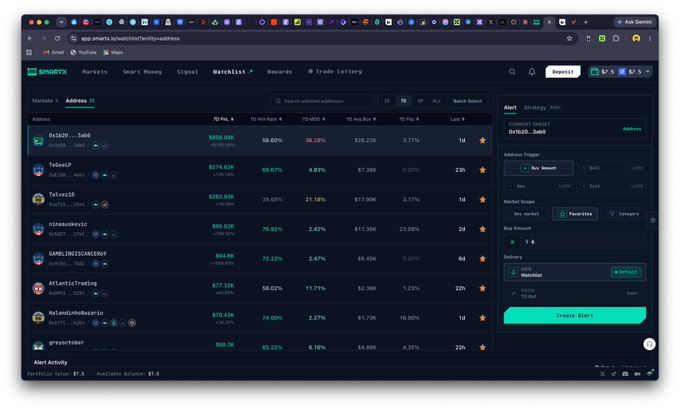The image size is (680, 409).
Task: Choose the Category market scope
Action: [x=624, y=214]
